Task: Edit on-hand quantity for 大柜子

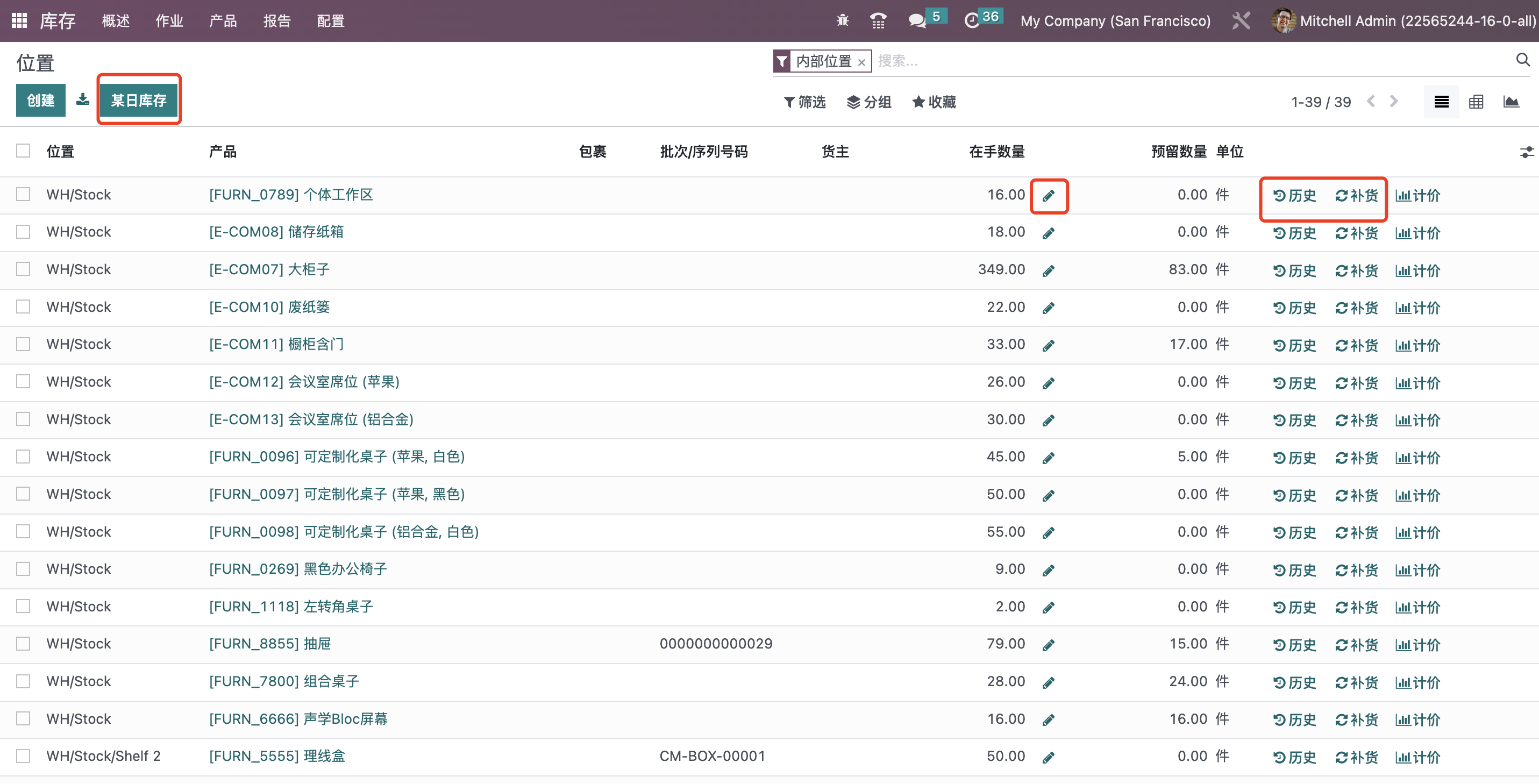Action: (x=1049, y=270)
